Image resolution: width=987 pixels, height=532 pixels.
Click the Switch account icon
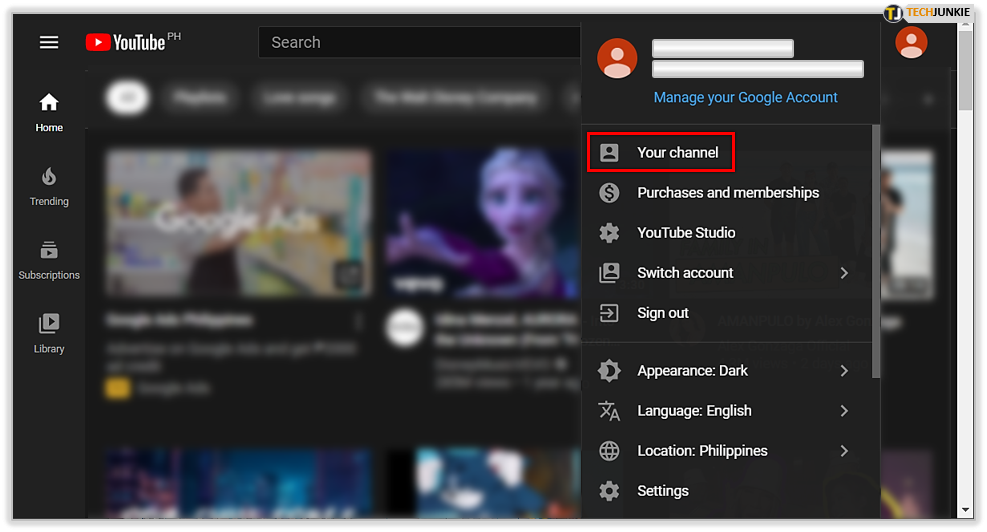tap(609, 273)
